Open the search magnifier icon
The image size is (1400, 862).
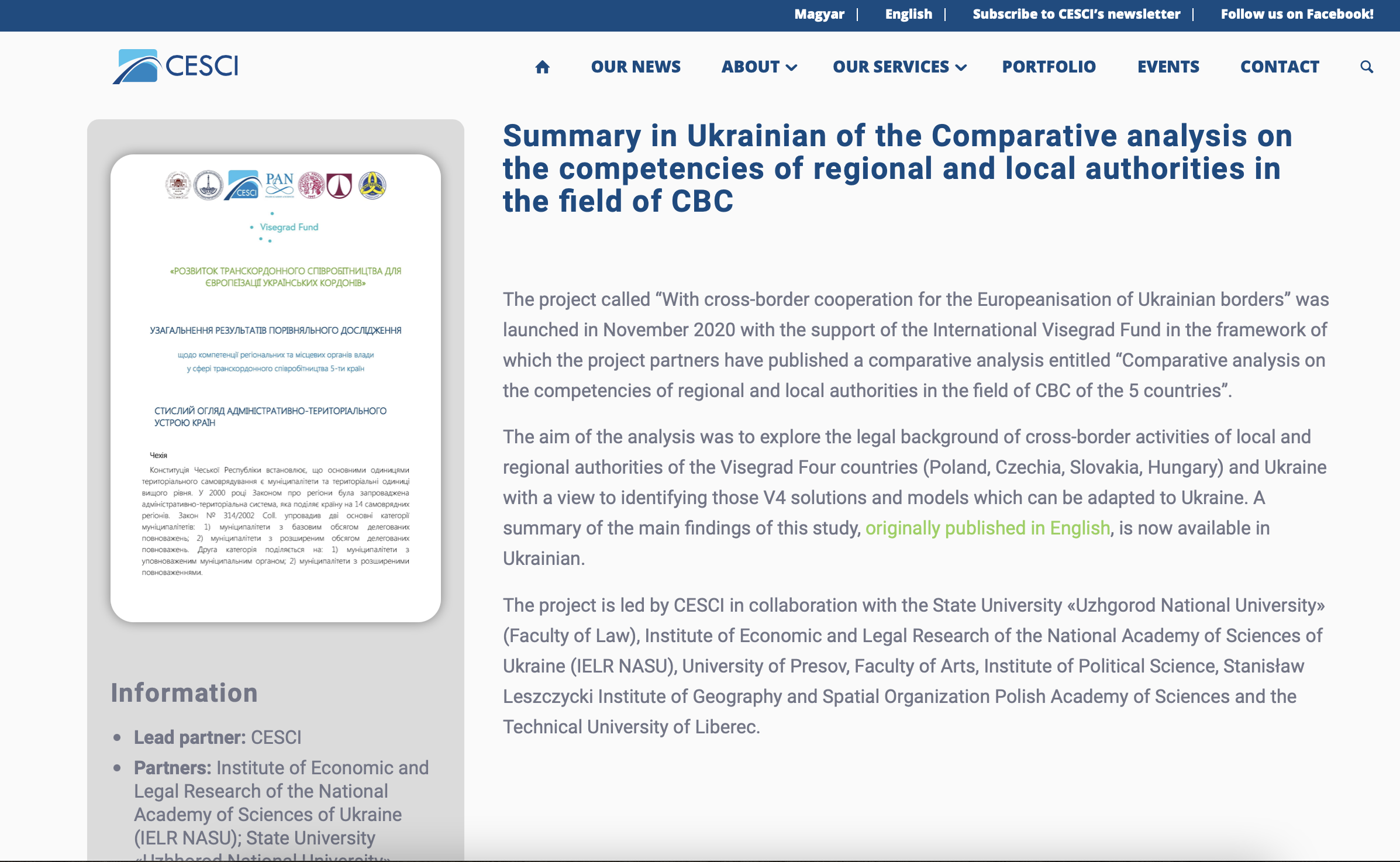[1366, 67]
